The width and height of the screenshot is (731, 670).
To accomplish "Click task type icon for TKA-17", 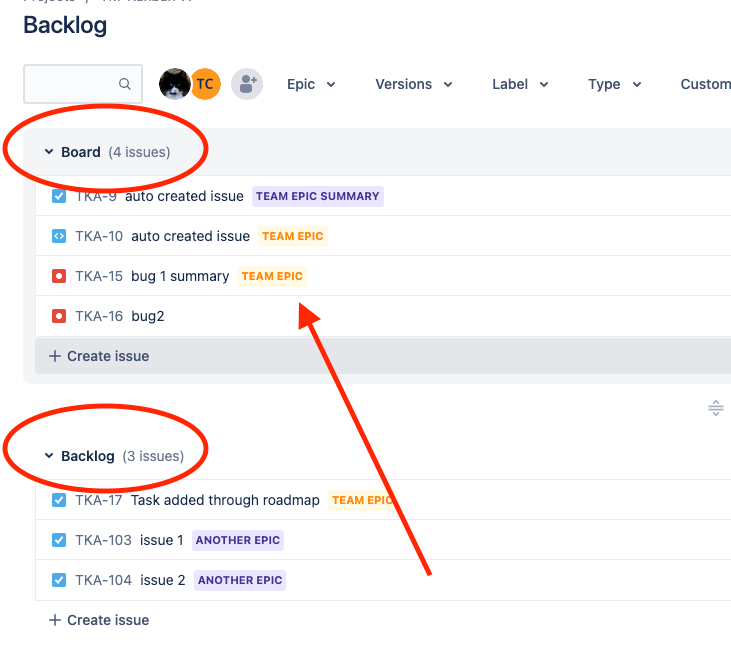I will (59, 500).
